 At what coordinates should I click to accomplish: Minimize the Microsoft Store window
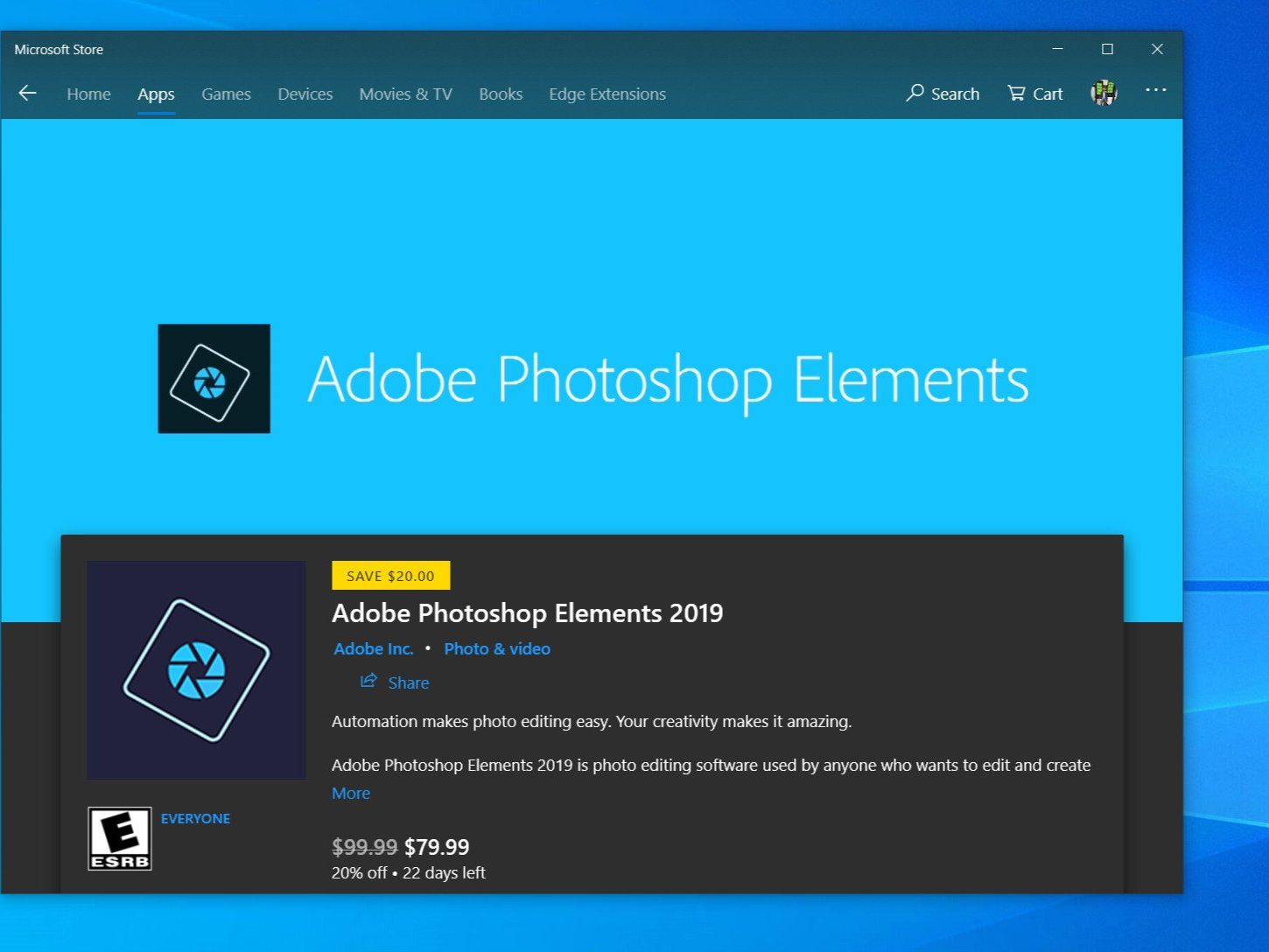coord(1057,49)
